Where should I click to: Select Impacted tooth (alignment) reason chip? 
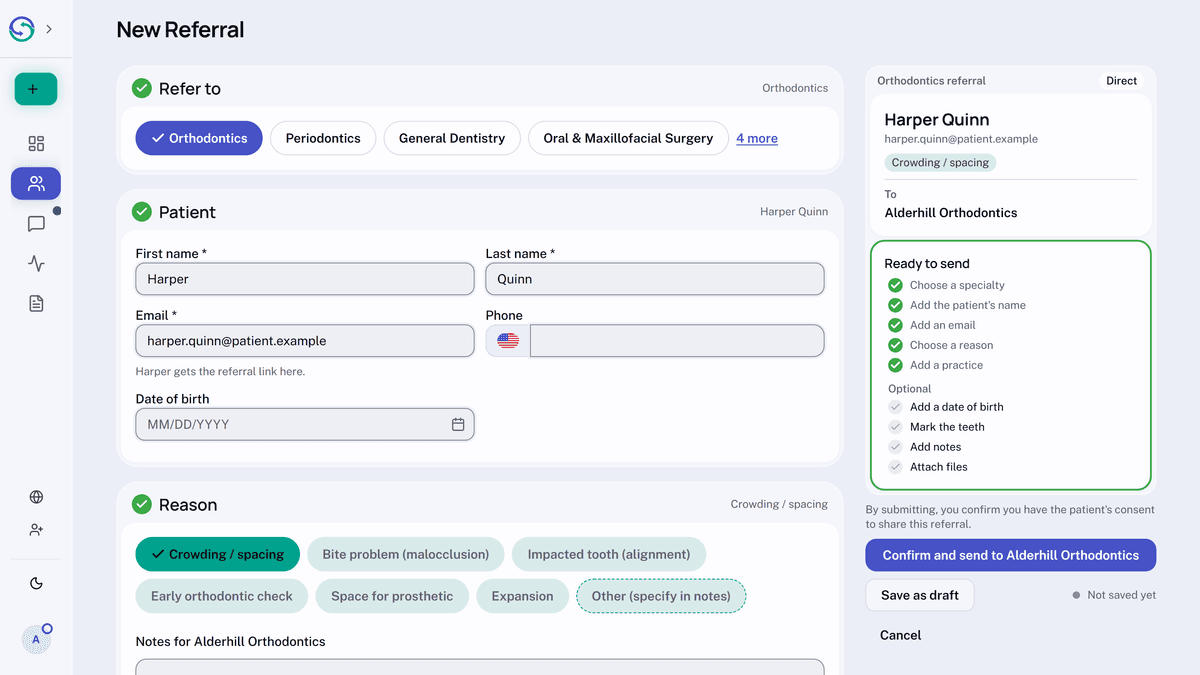(x=609, y=554)
